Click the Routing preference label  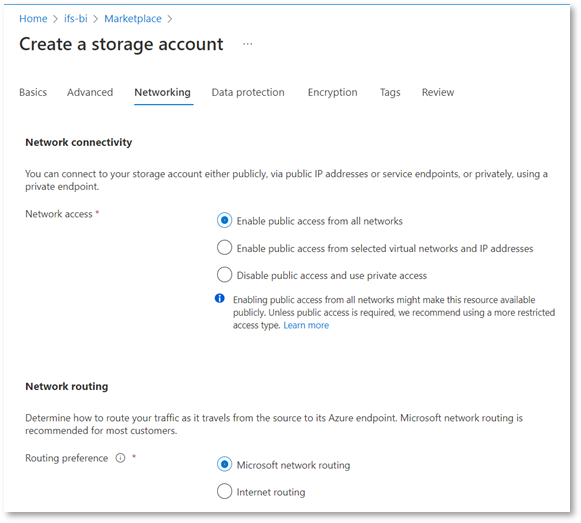point(66,458)
